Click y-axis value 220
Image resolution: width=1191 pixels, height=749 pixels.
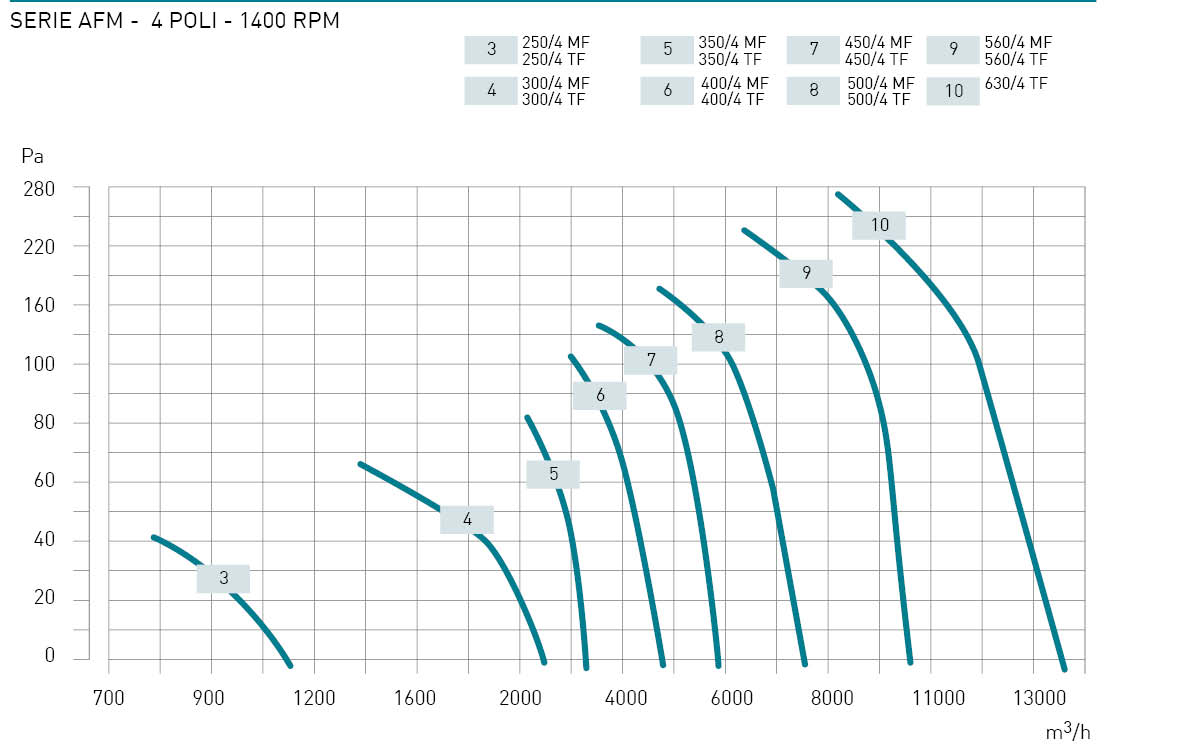[x=39, y=247]
